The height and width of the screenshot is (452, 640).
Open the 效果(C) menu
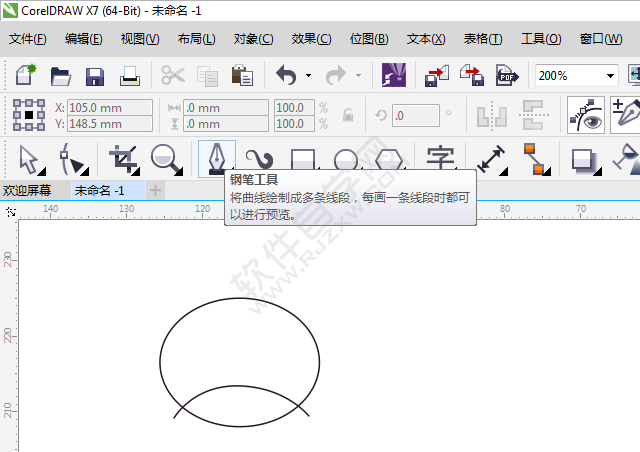click(x=311, y=39)
